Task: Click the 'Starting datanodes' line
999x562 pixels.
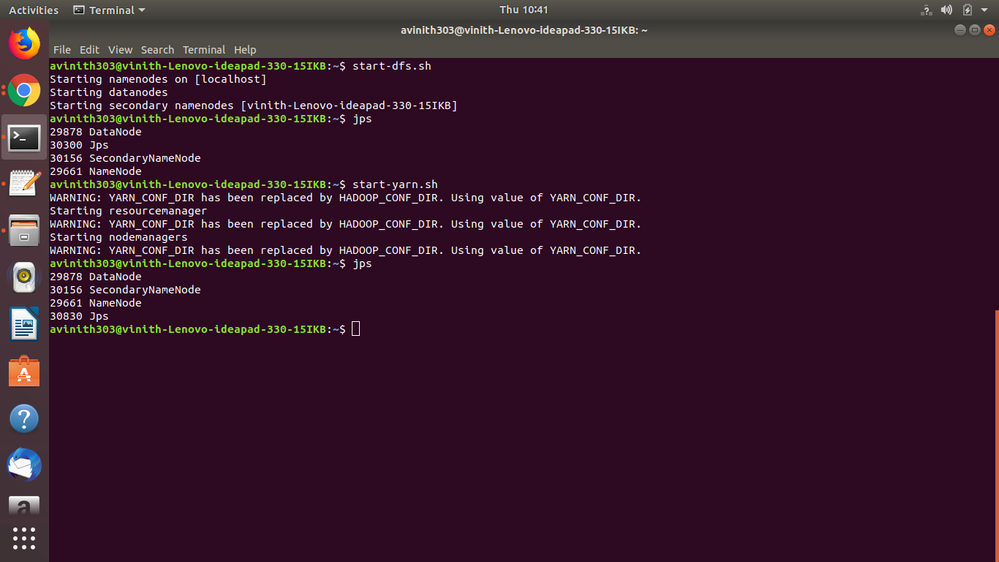Action: (x=109, y=92)
